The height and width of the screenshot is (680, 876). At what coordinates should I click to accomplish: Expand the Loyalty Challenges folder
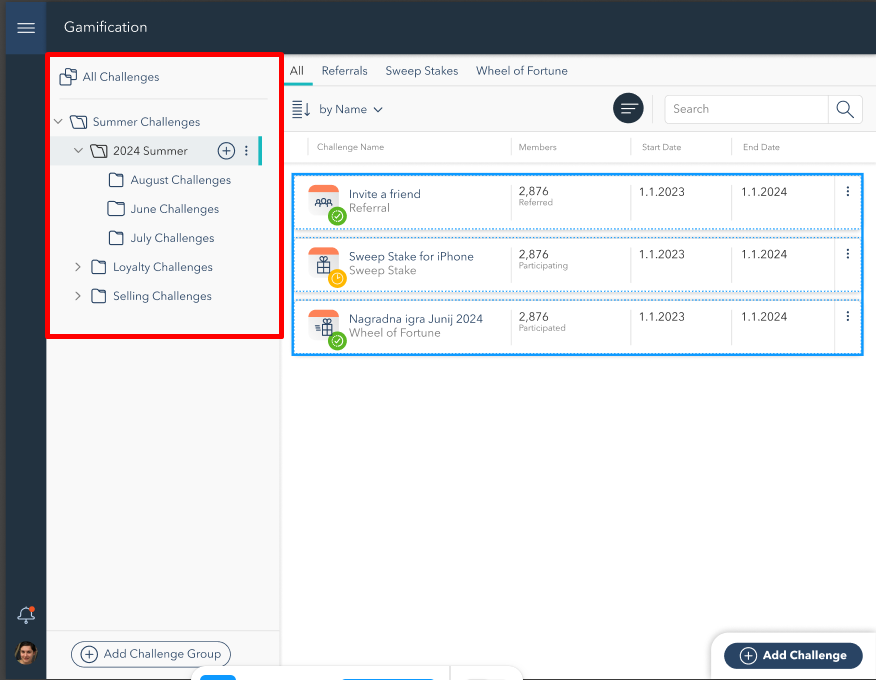pos(78,267)
